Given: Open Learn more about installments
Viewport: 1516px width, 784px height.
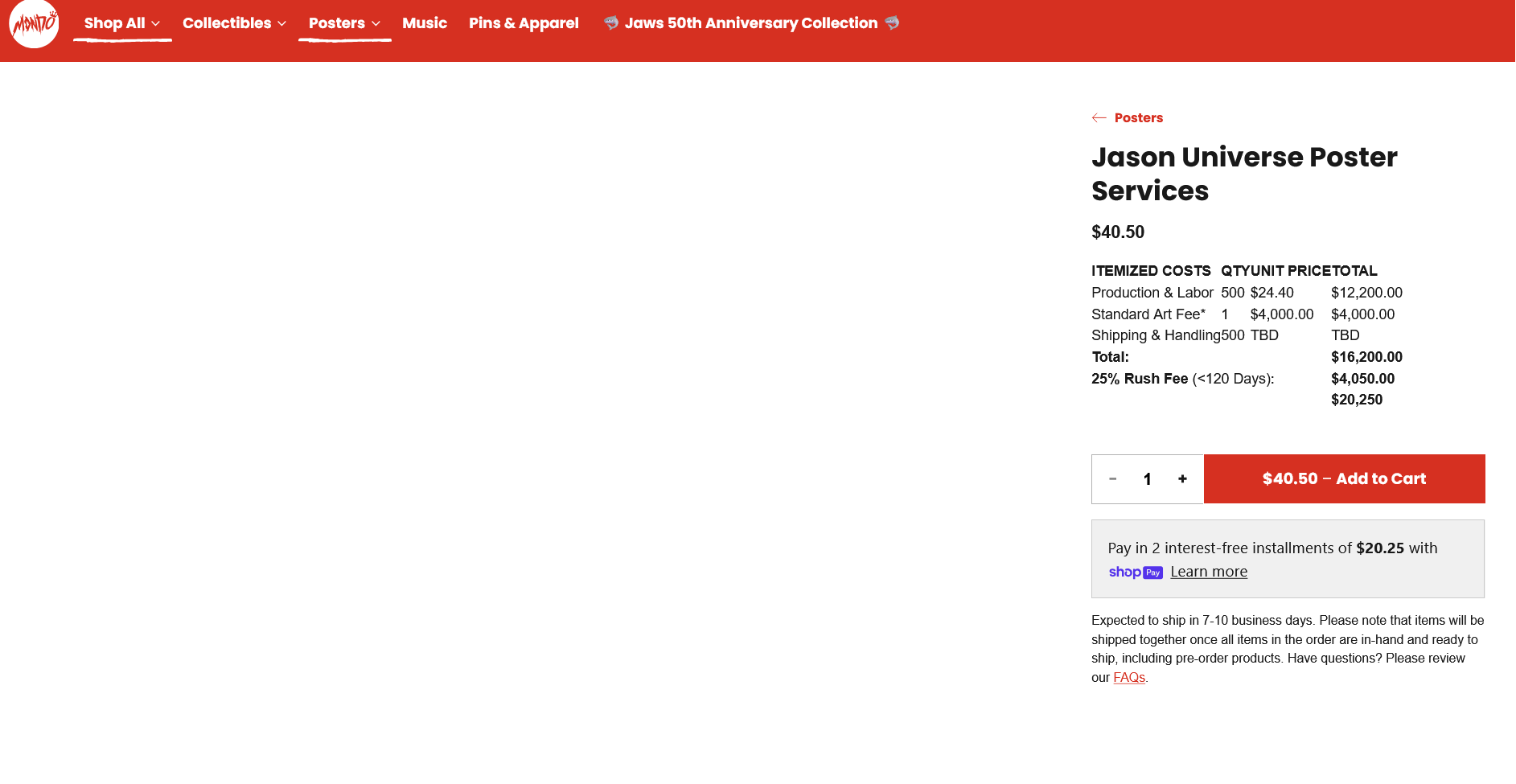Looking at the screenshot, I should point(1209,572).
